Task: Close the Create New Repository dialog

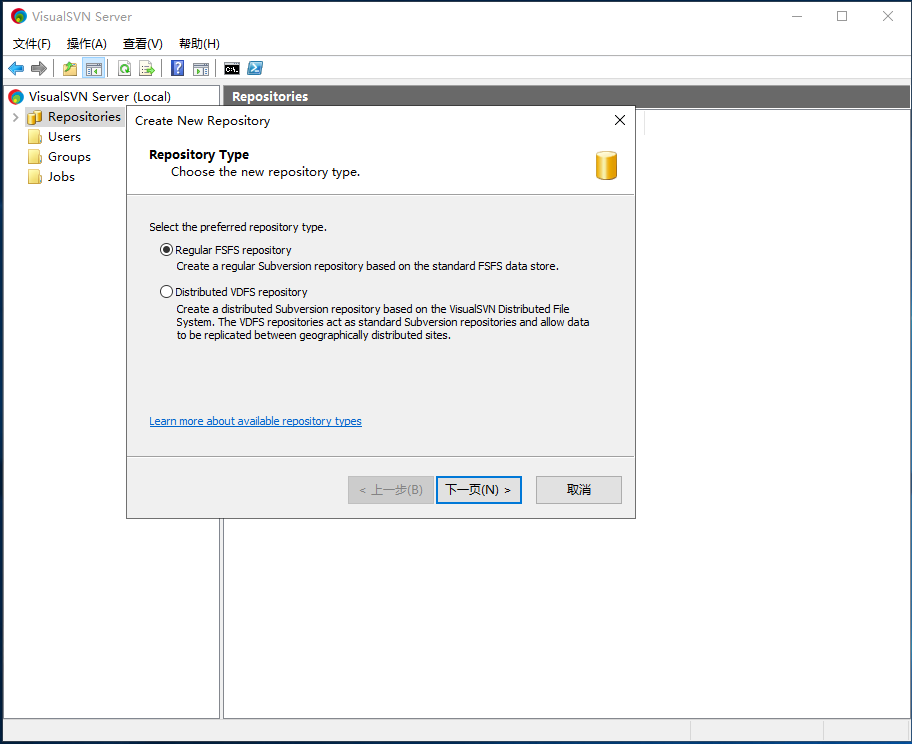Action: click(x=620, y=120)
